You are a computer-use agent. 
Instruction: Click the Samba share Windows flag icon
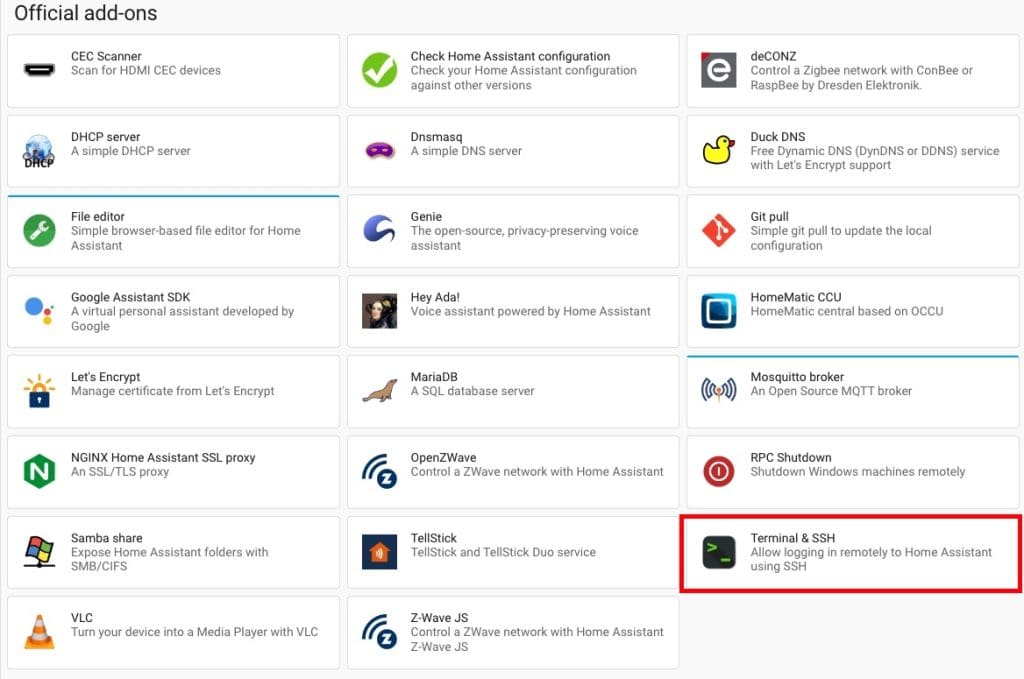[x=39, y=552]
